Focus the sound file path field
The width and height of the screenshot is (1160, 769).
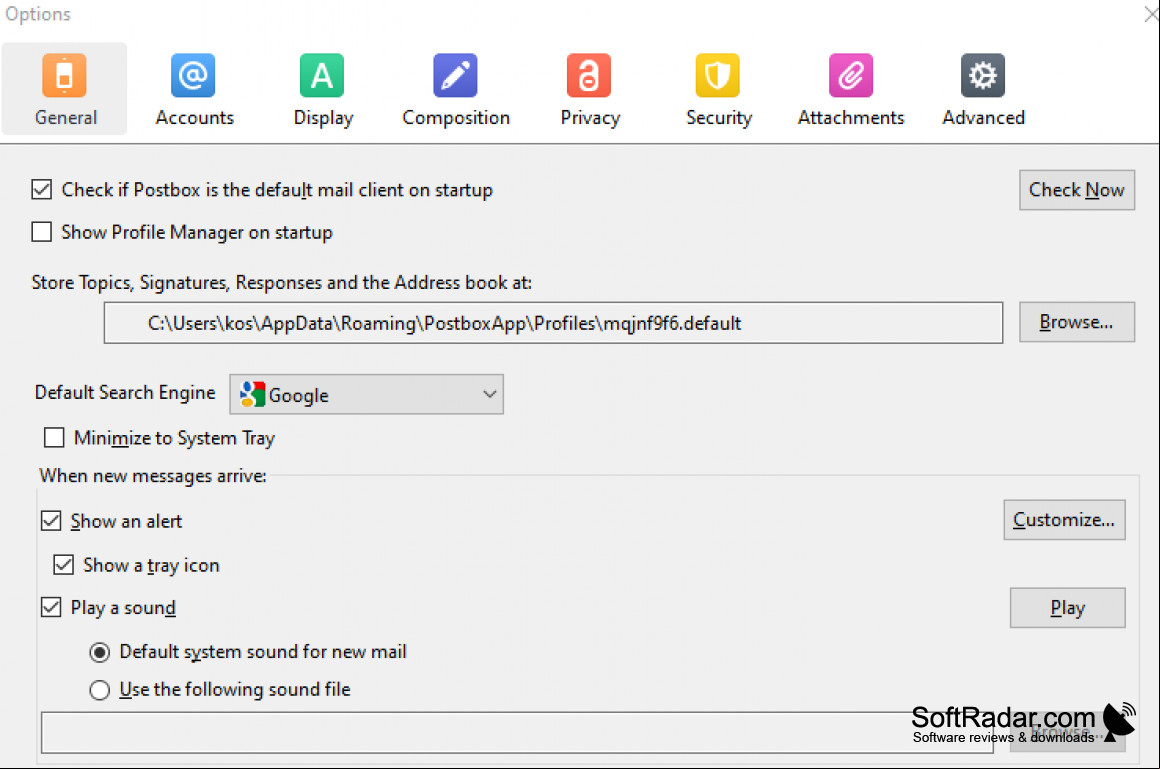click(517, 733)
